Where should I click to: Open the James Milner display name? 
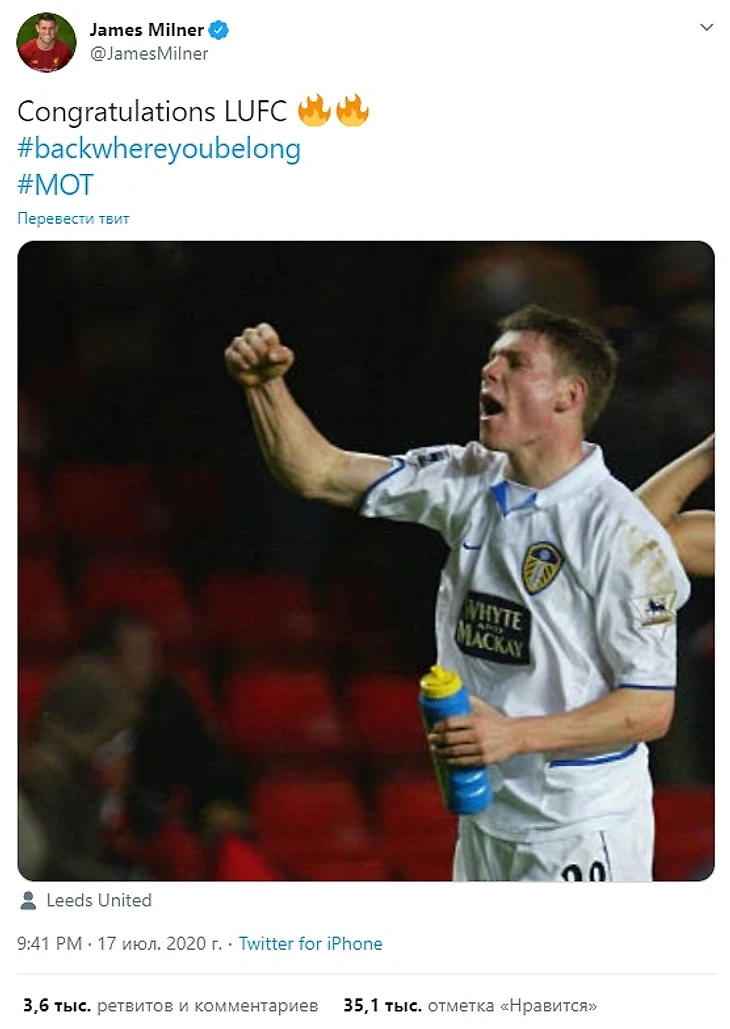[146, 30]
